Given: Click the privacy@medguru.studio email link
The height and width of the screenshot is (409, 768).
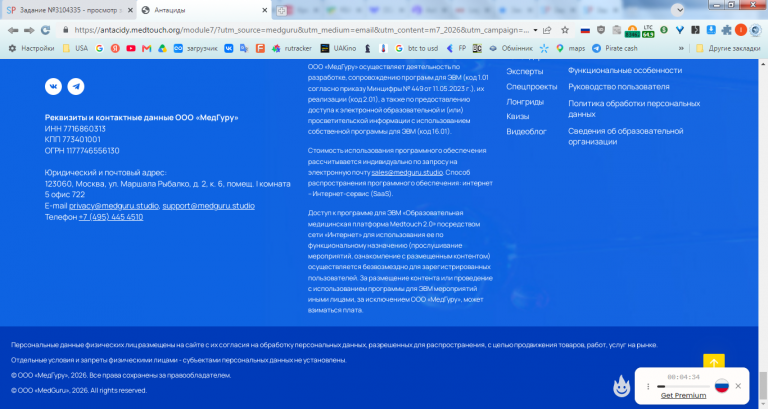Looking at the screenshot, I should click(114, 206).
